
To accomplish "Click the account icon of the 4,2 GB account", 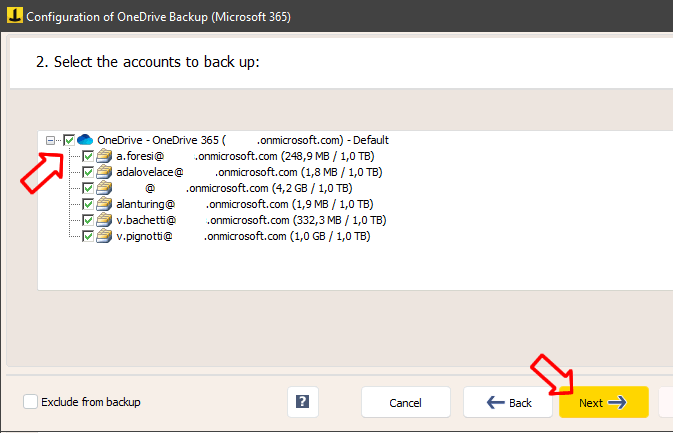I will 104,188.
